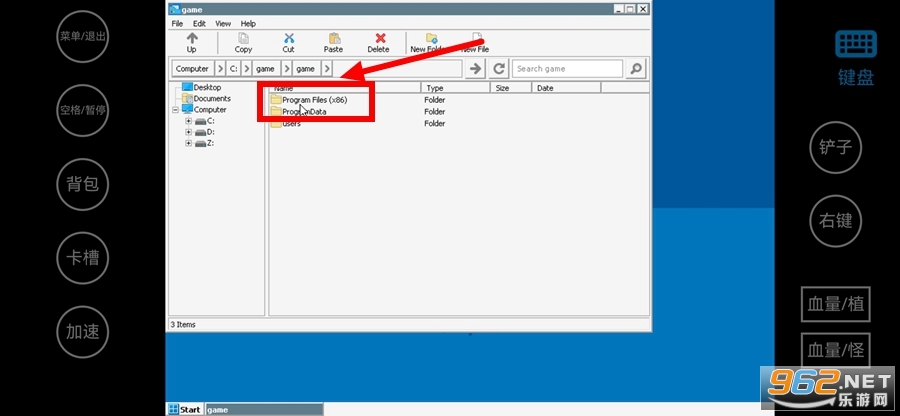Screen dimensions: 900x416
Task: Open the on-screen keyboard icon
Action: tap(855, 44)
